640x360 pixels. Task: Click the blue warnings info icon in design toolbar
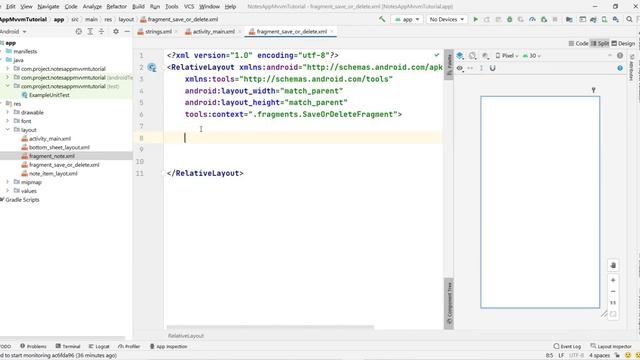point(620,68)
